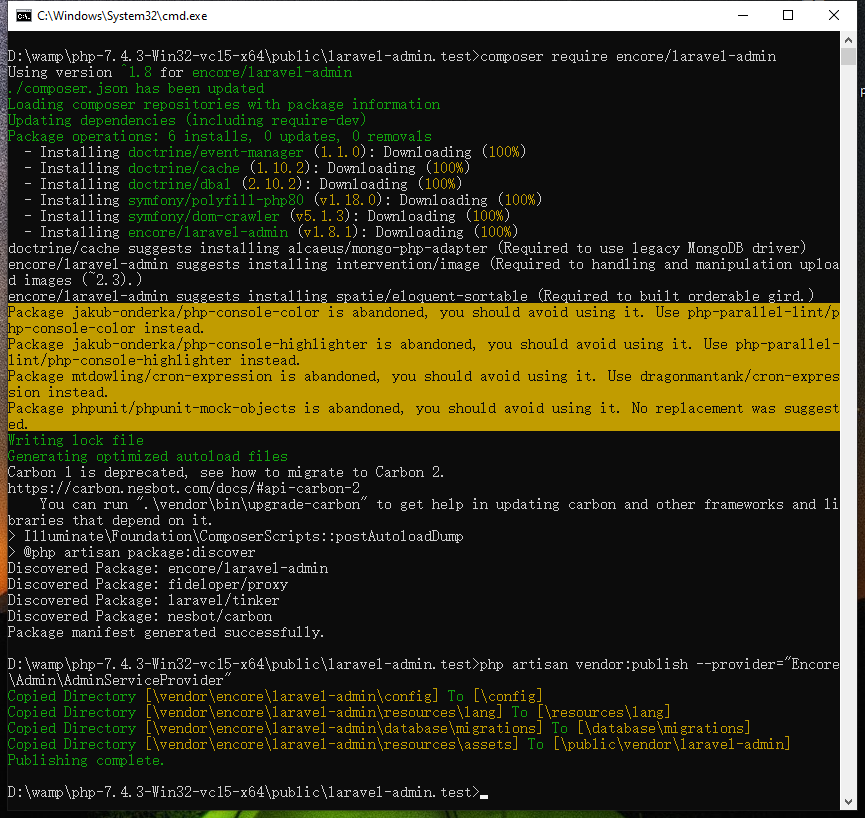
Task: Click the scrollbar down arrow
Action: [x=848, y=801]
